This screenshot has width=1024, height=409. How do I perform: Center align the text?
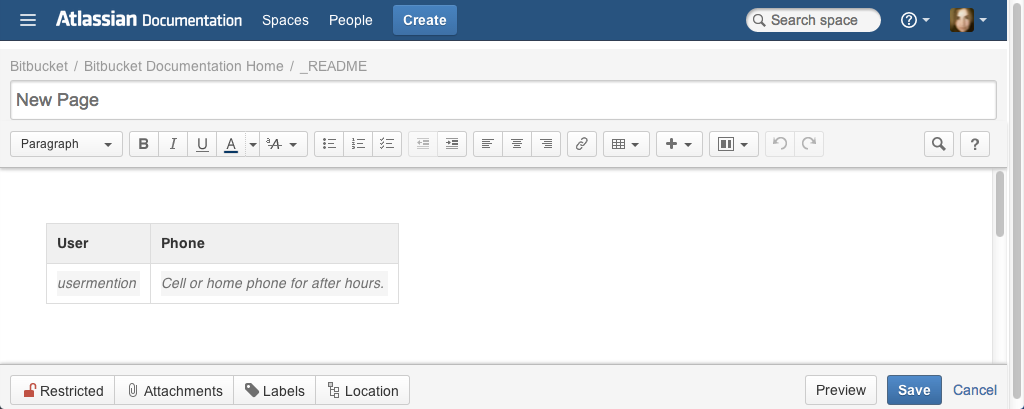(x=517, y=144)
